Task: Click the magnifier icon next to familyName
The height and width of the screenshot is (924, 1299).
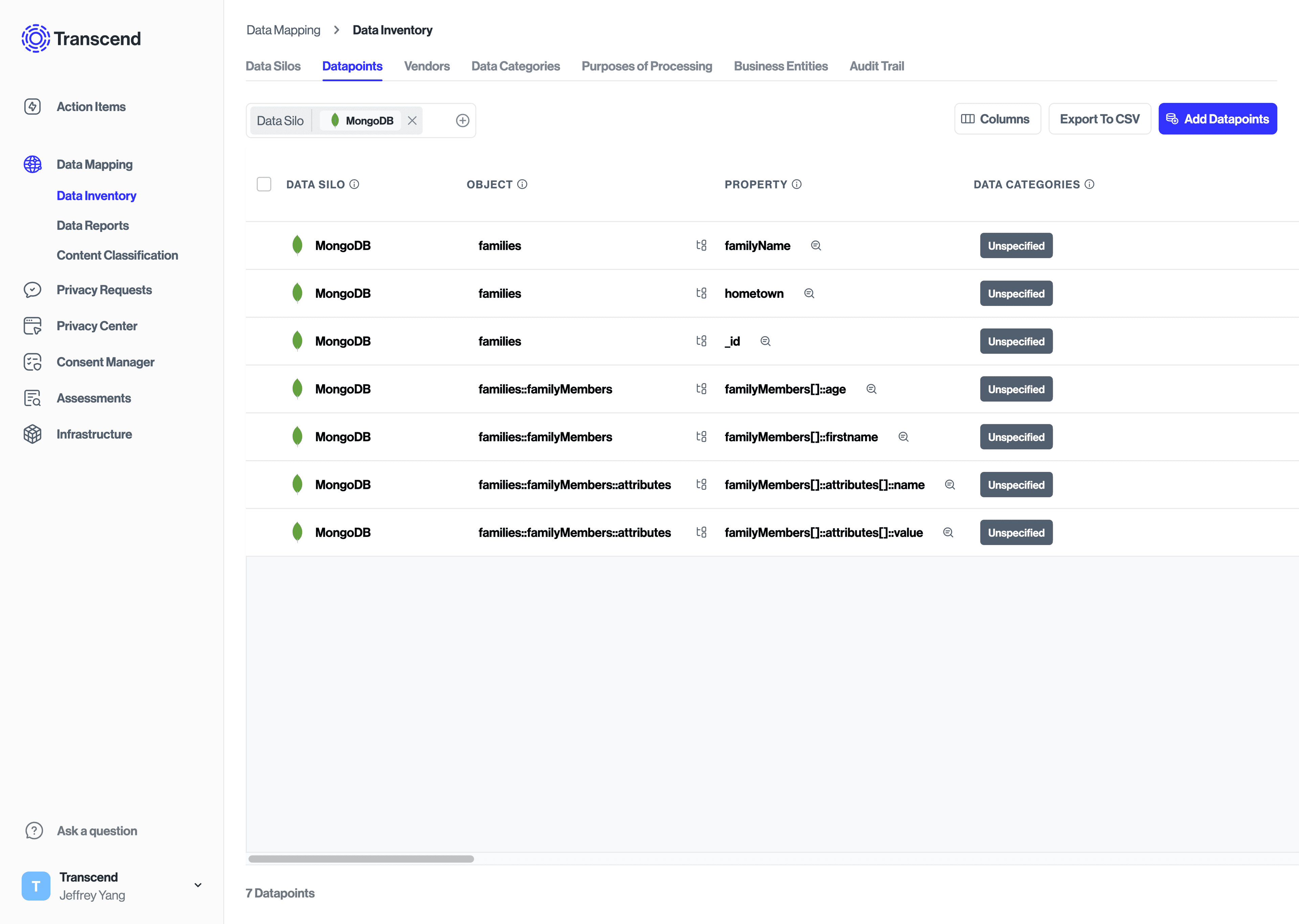Action: coord(816,246)
